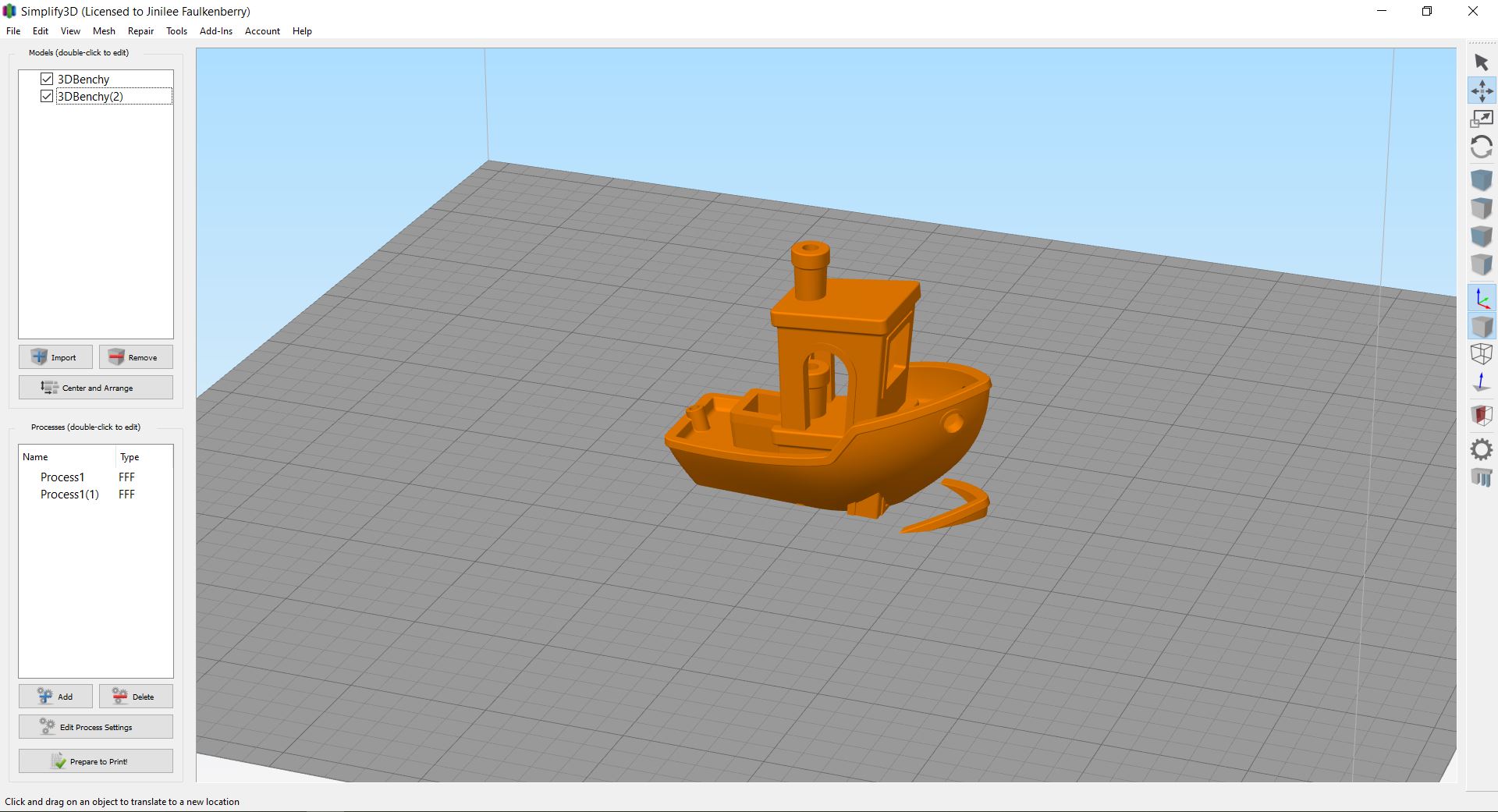Switch to the side view cube

pyautogui.click(x=1481, y=264)
